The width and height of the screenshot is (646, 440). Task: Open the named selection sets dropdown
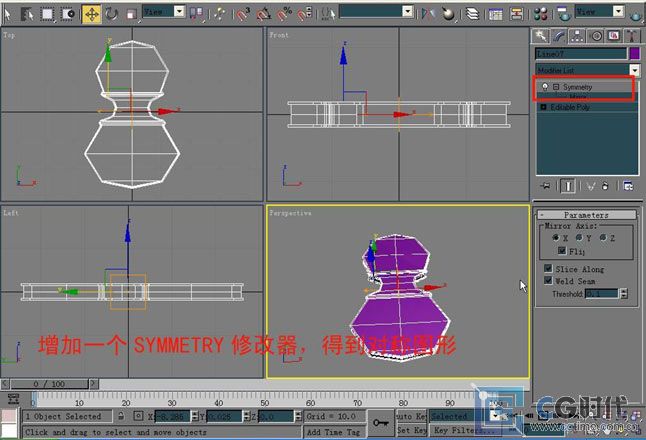coord(407,11)
